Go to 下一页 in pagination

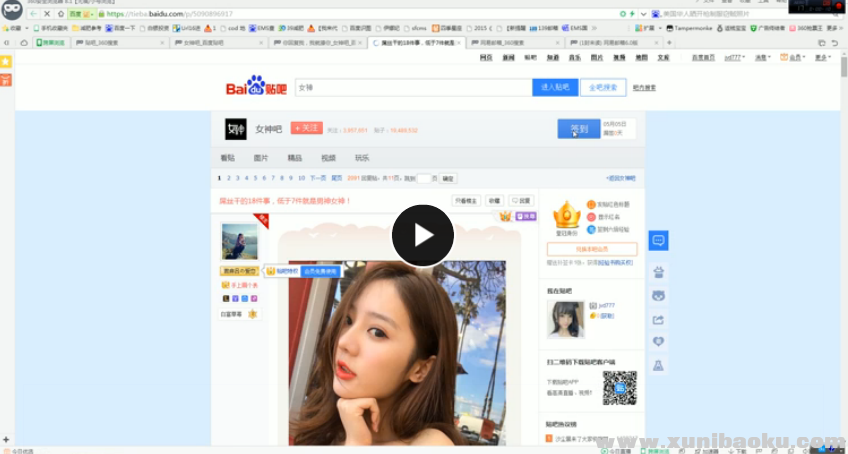pos(317,178)
